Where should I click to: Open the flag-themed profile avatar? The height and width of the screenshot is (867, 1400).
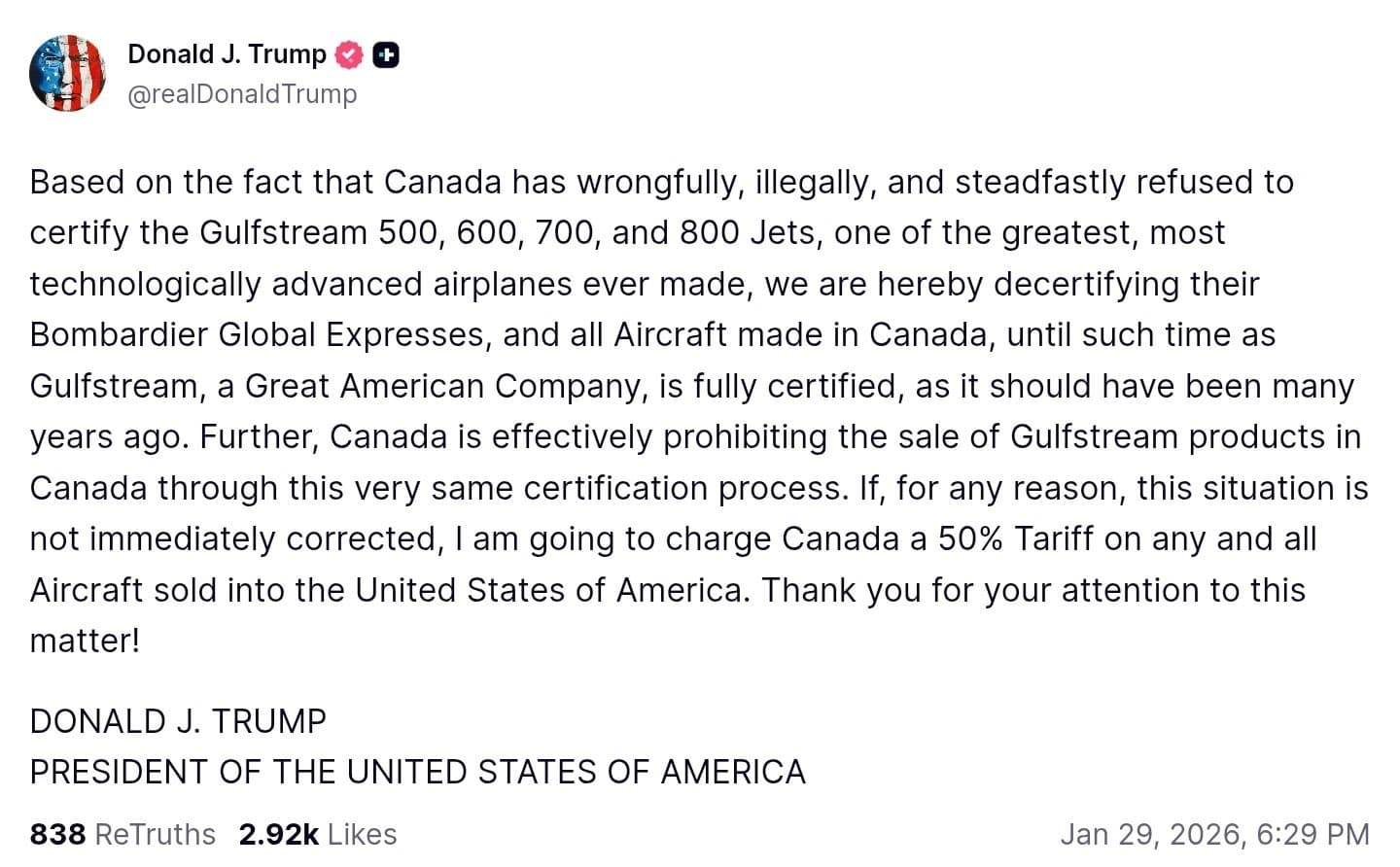pos(67,74)
